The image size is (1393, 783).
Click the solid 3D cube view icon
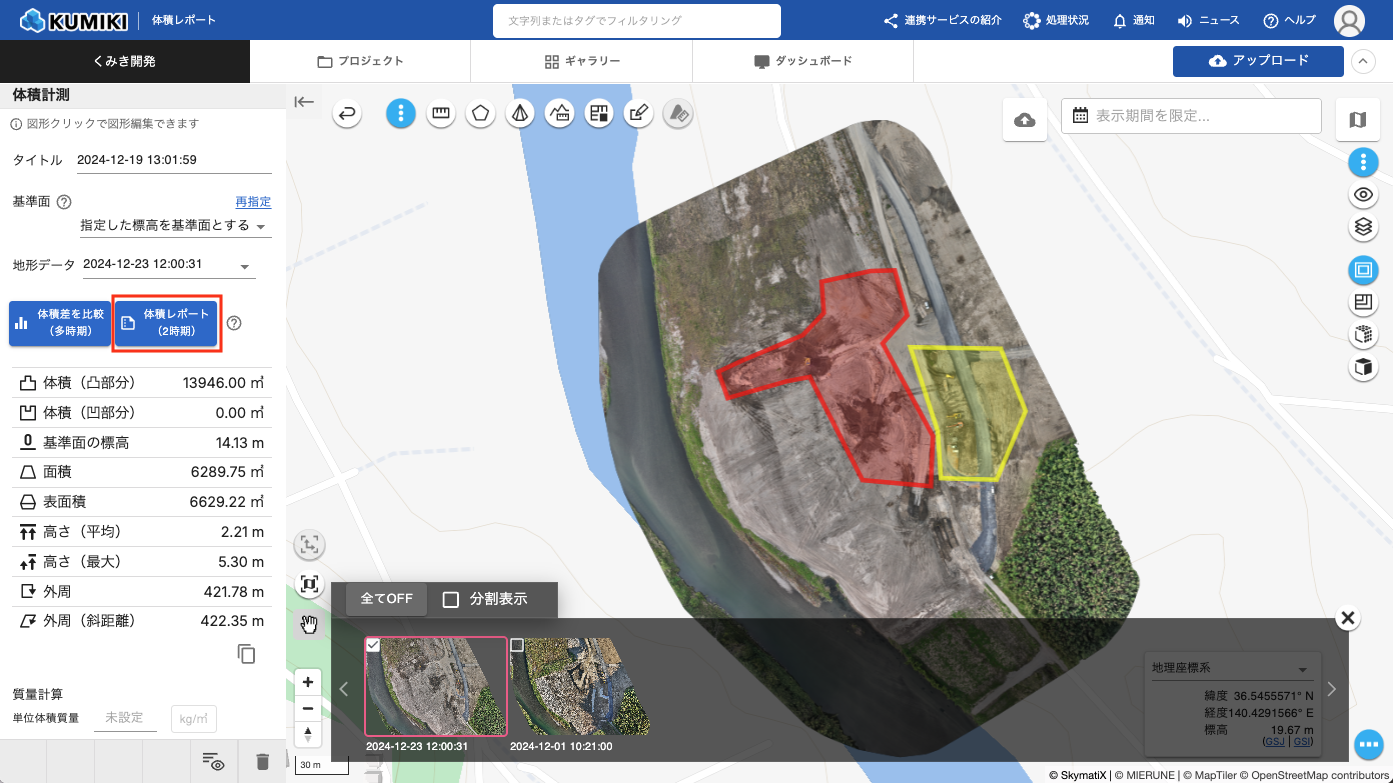1361,367
